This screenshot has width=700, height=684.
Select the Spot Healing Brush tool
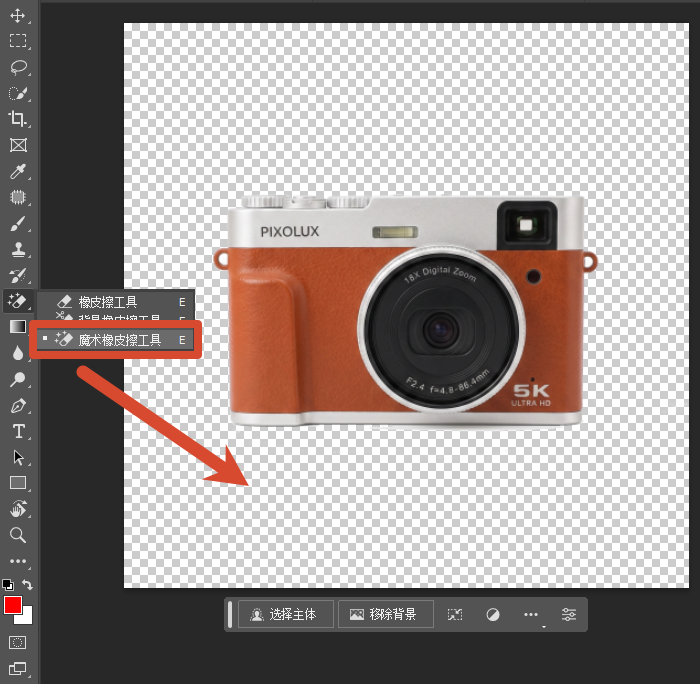[x=17, y=197]
